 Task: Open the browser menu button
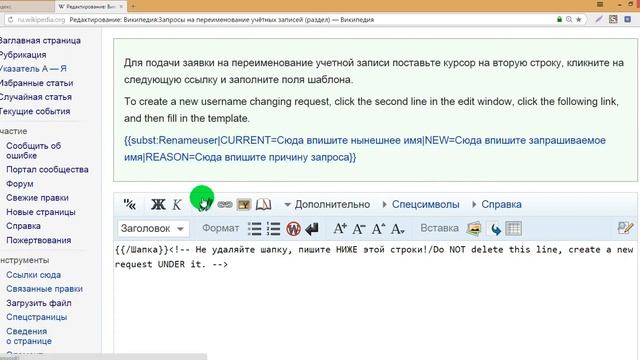pos(600,4)
